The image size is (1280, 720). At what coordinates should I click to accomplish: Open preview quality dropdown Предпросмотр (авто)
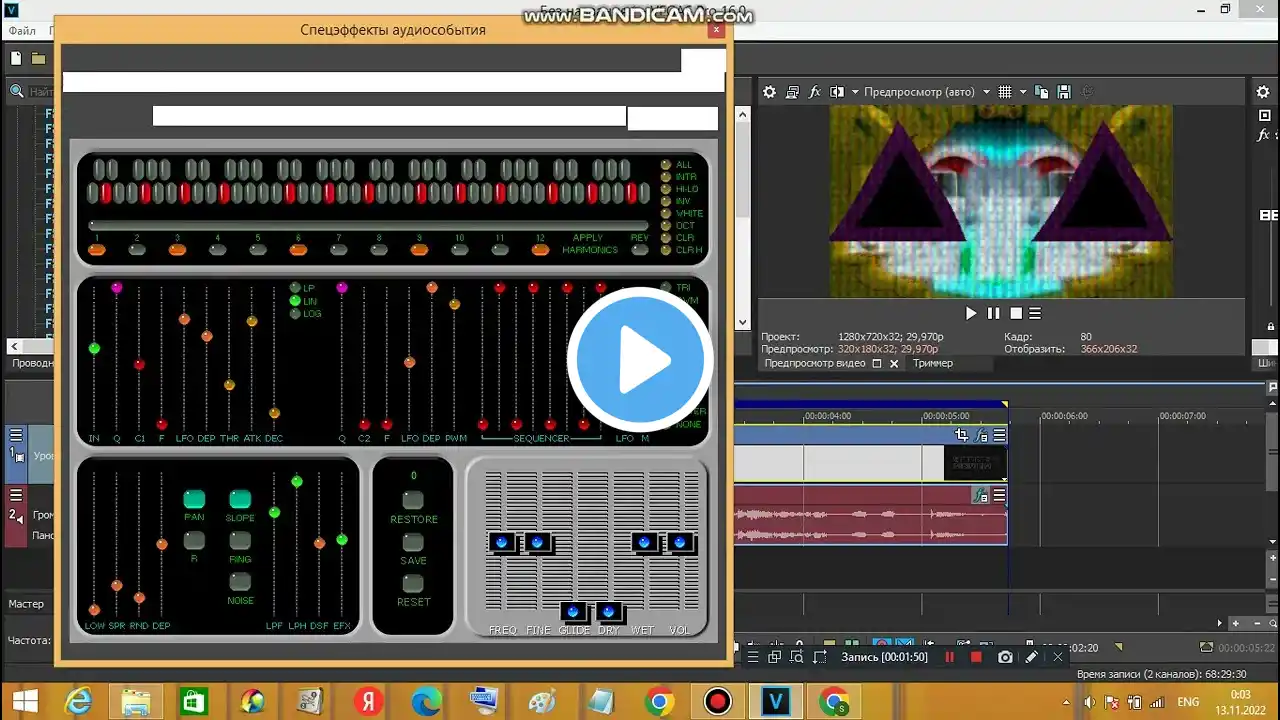pos(919,92)
